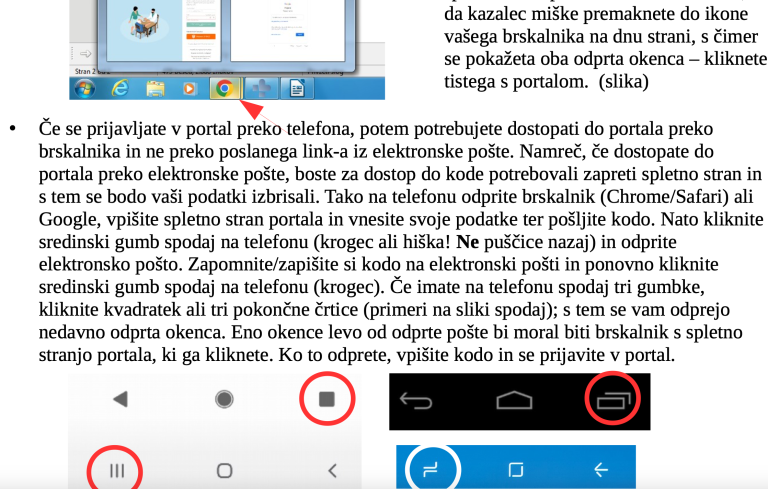Open the File Explorer folder icon
The height and width of the screenshot is (489, 768).
[155, 89]
